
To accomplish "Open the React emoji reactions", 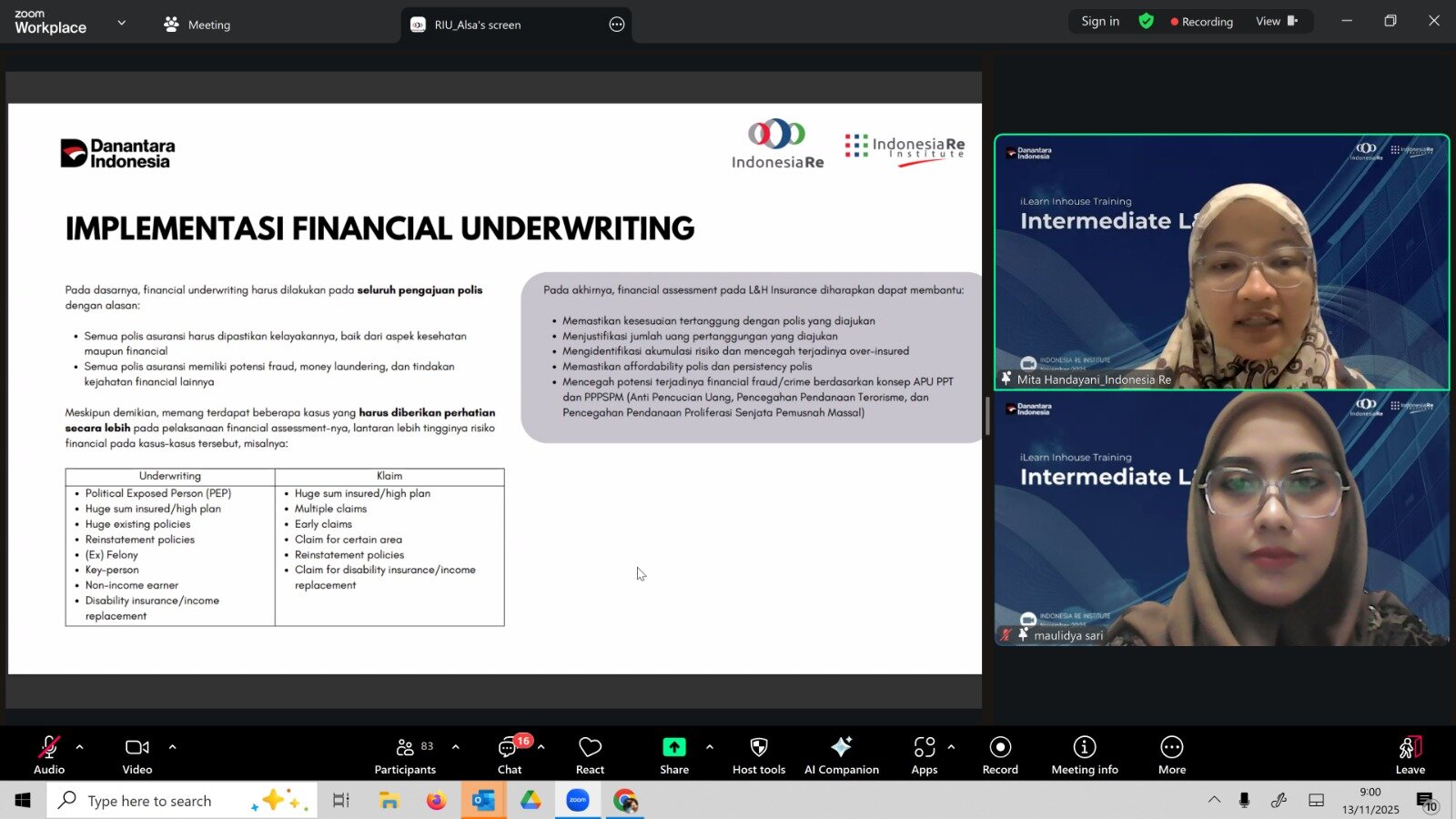I will coord(590,754).
